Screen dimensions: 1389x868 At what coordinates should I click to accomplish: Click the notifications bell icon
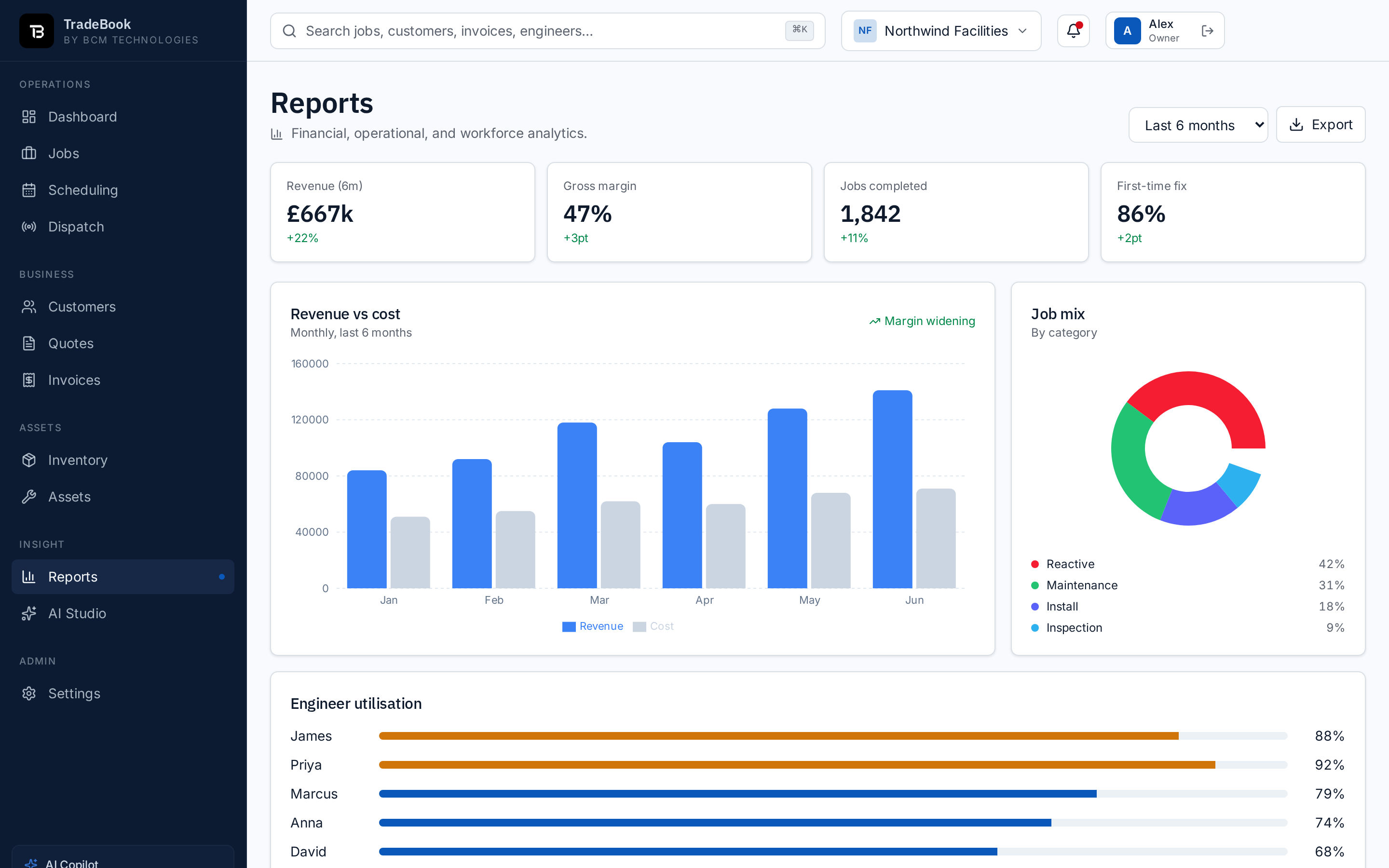pos(1073,30)
